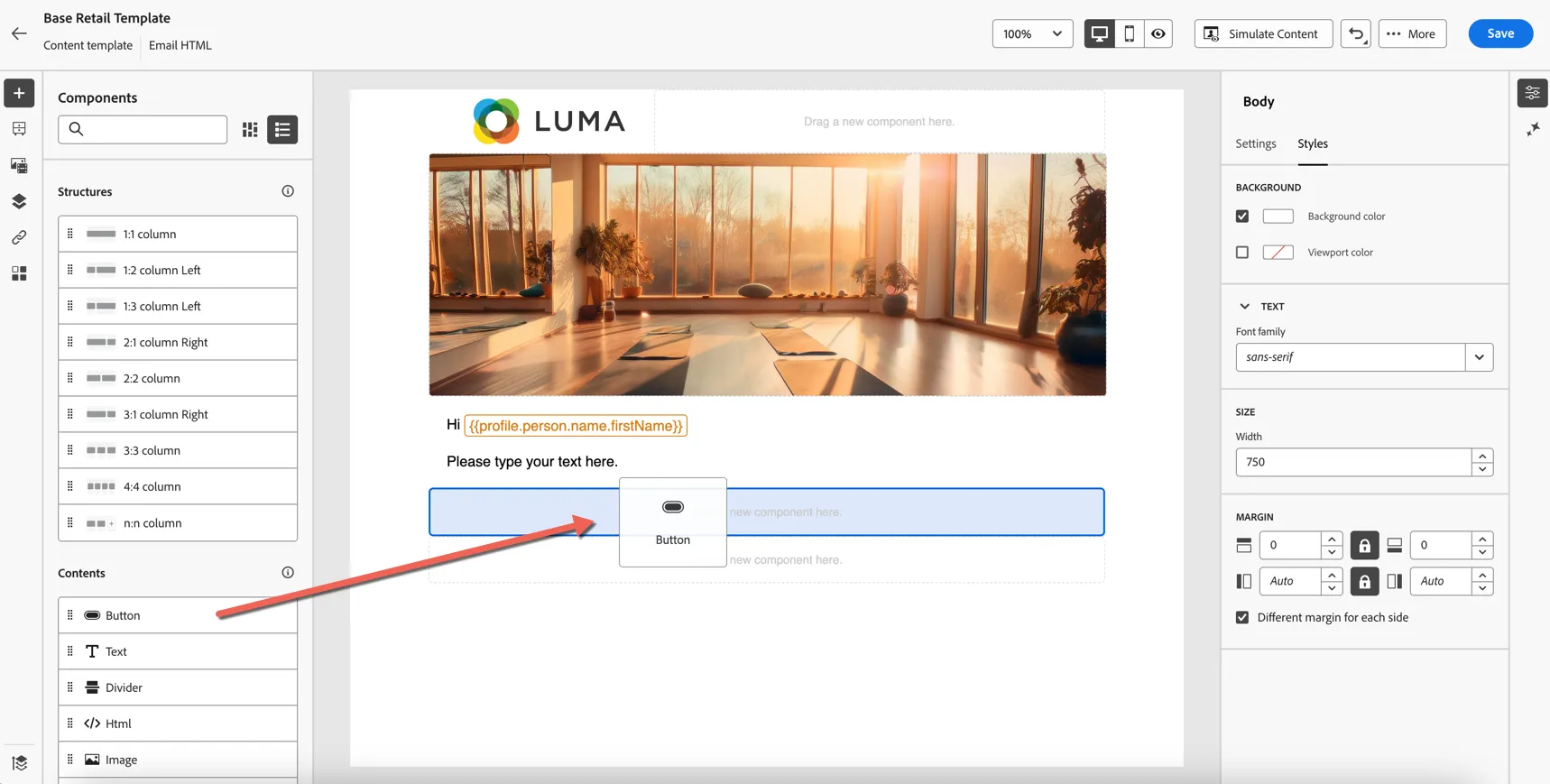Open the layers navigation tree icon
Image resolution: width=1550 pixels, height=784 pixels.
19,201
